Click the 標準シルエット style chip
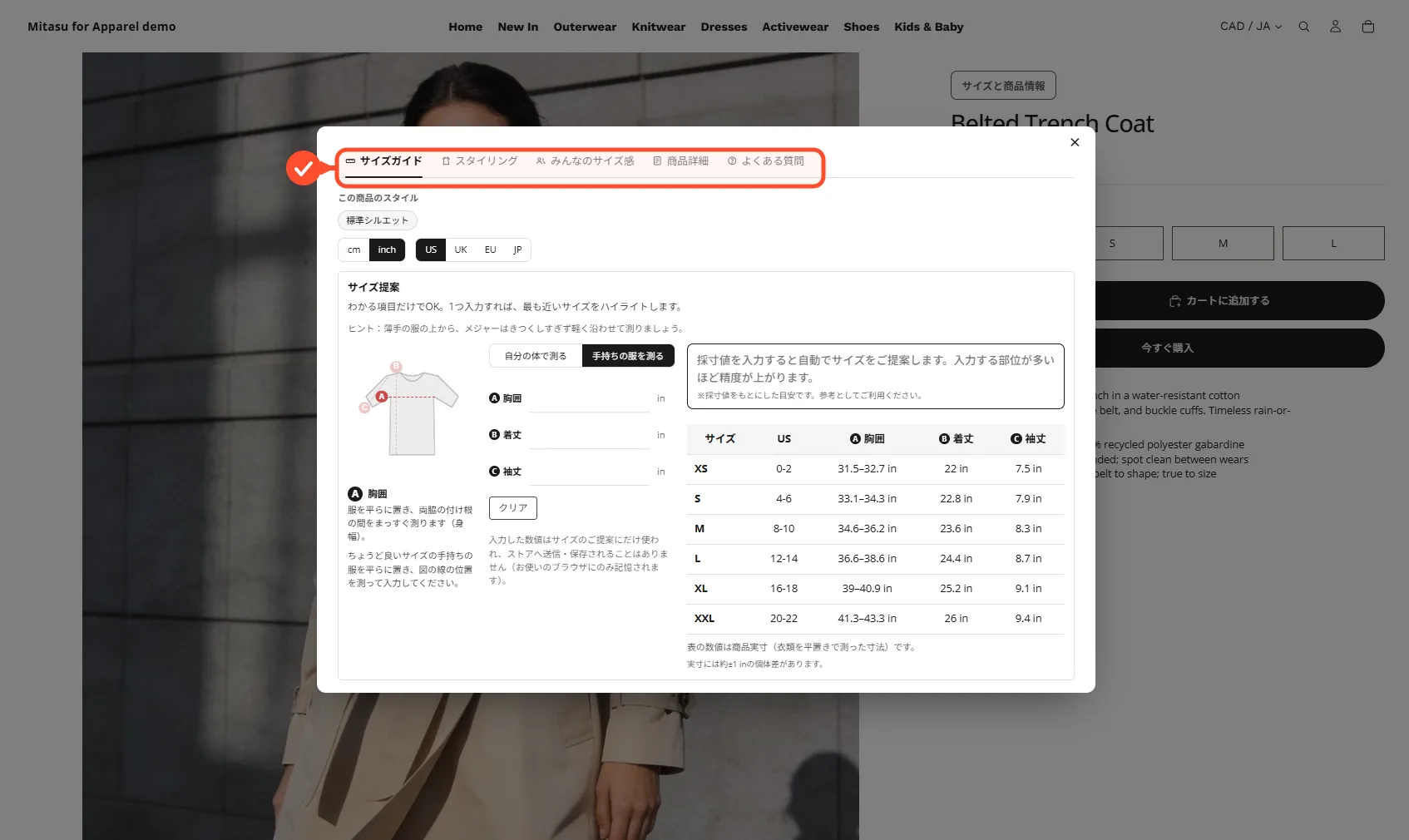This screenshot has width=1409, height=840. 378,220
